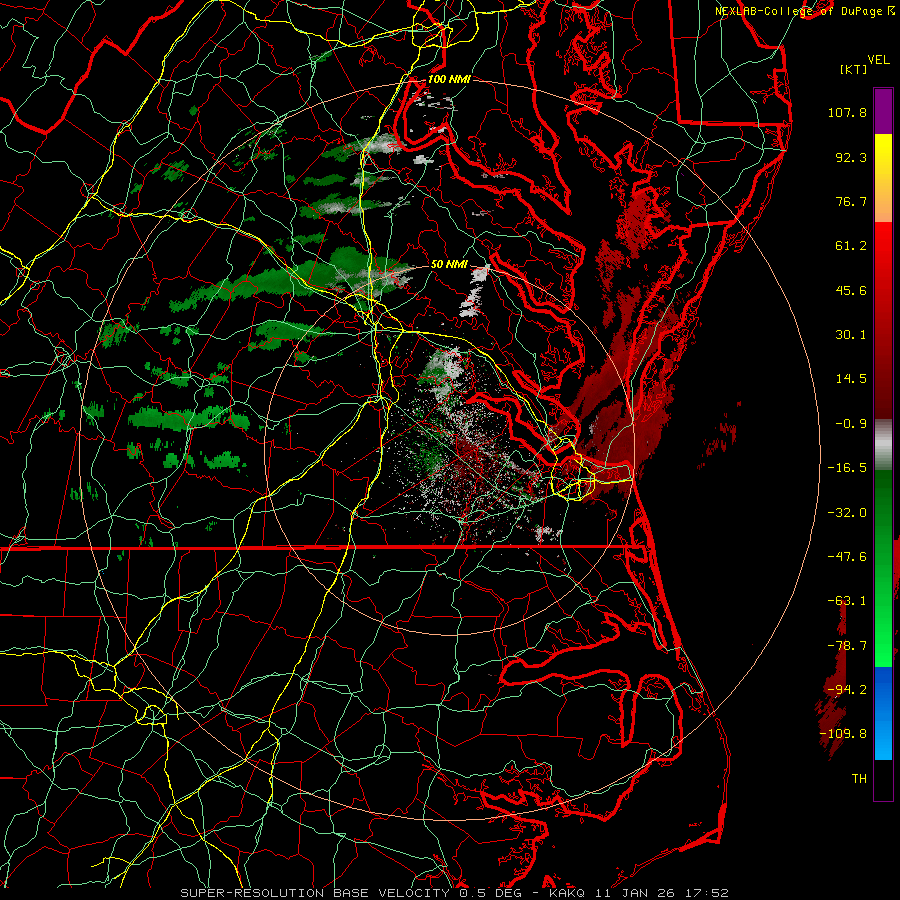
Task: Pick the black TH segment of the color bar
Action: [883, 779]
